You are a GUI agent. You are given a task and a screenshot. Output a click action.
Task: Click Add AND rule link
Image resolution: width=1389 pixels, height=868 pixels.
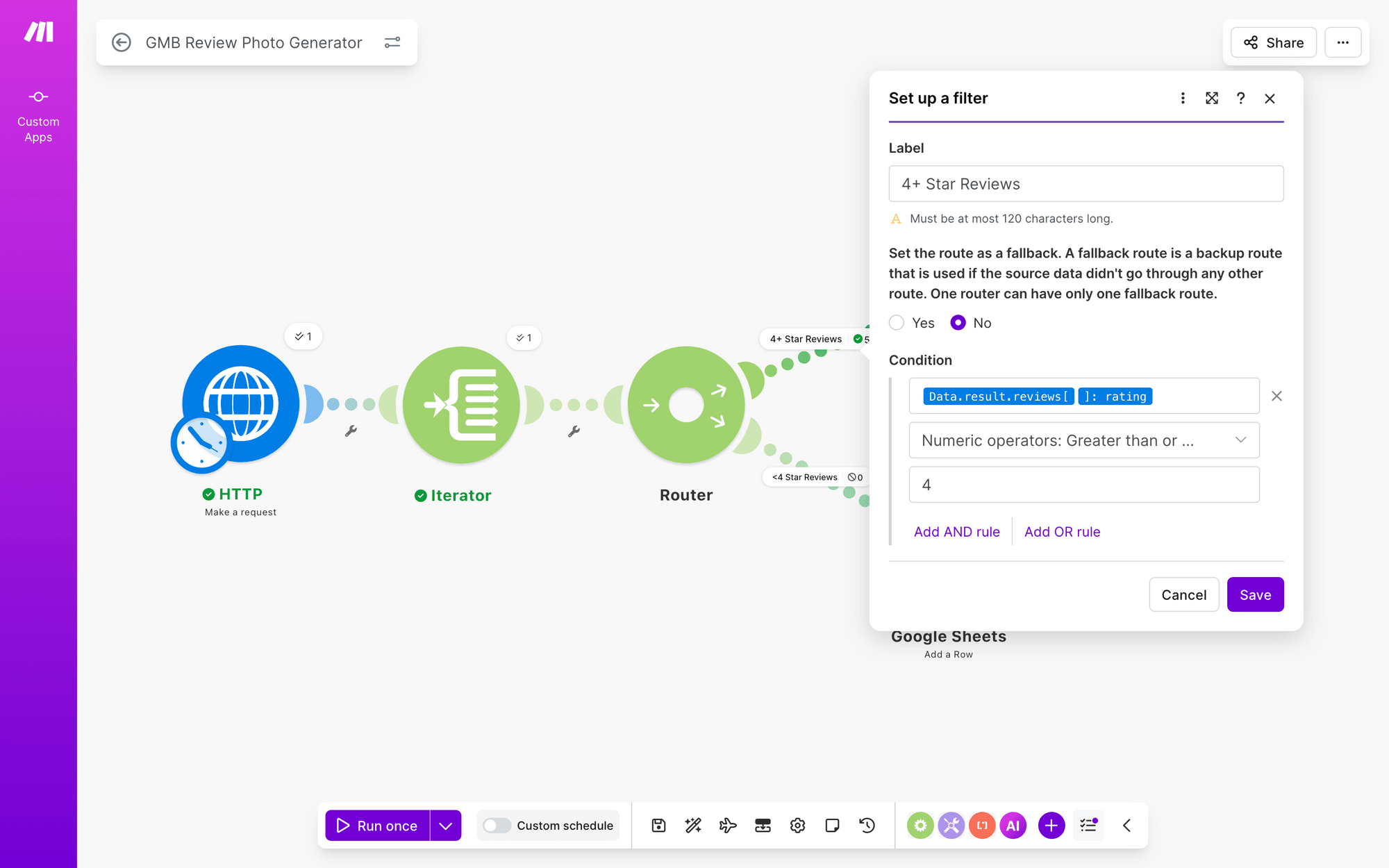coord(956,531)
